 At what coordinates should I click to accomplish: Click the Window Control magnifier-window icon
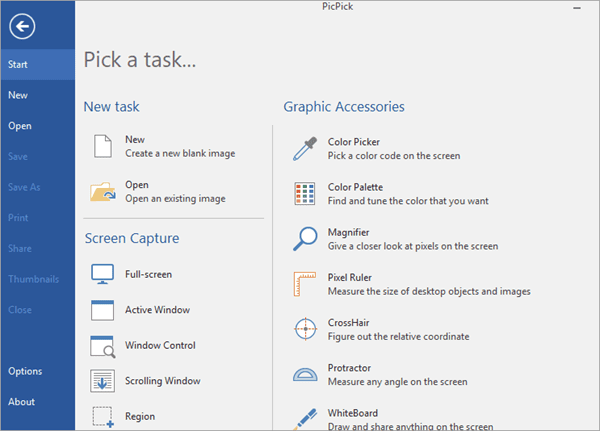(x=103, y=346)
